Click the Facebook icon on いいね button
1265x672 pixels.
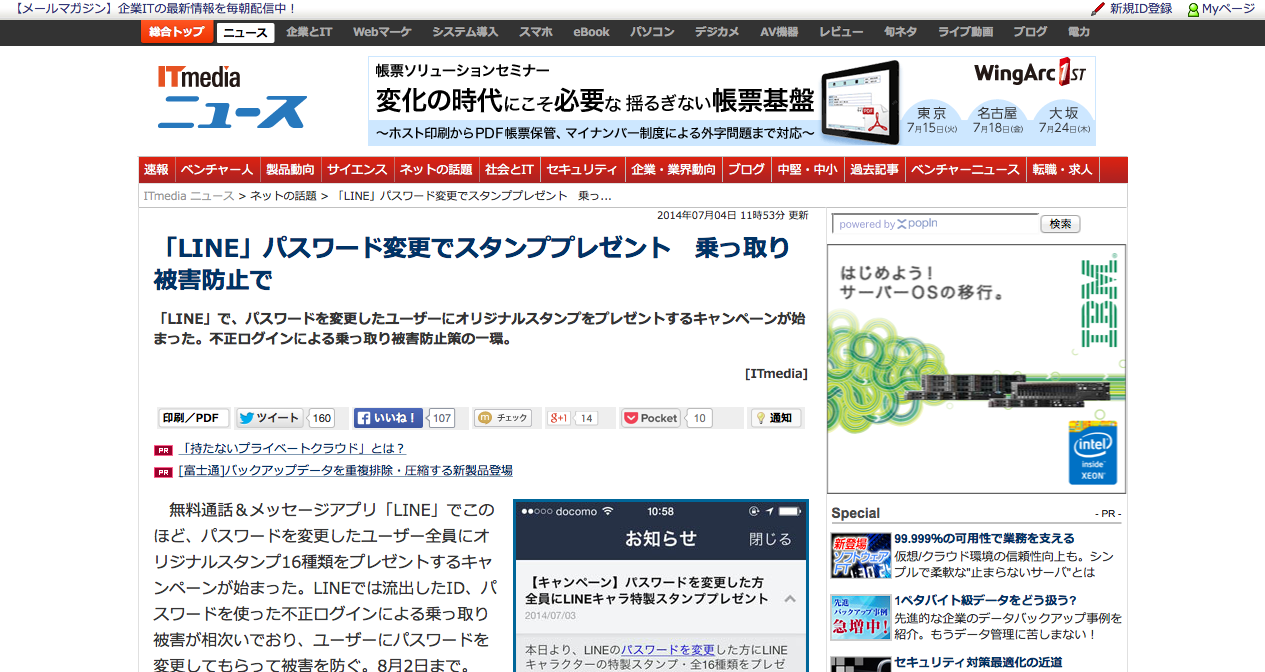(x=364, y=418)
